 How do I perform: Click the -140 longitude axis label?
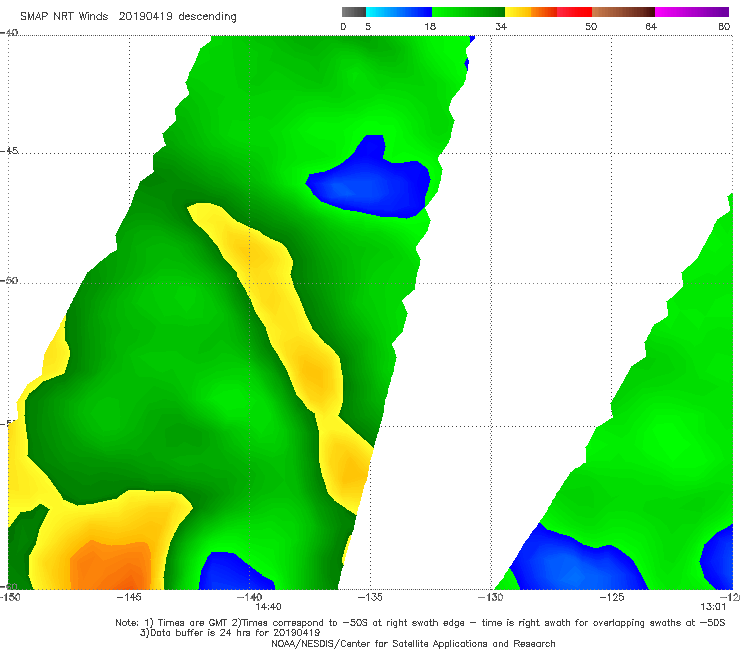tap(249, 597)
